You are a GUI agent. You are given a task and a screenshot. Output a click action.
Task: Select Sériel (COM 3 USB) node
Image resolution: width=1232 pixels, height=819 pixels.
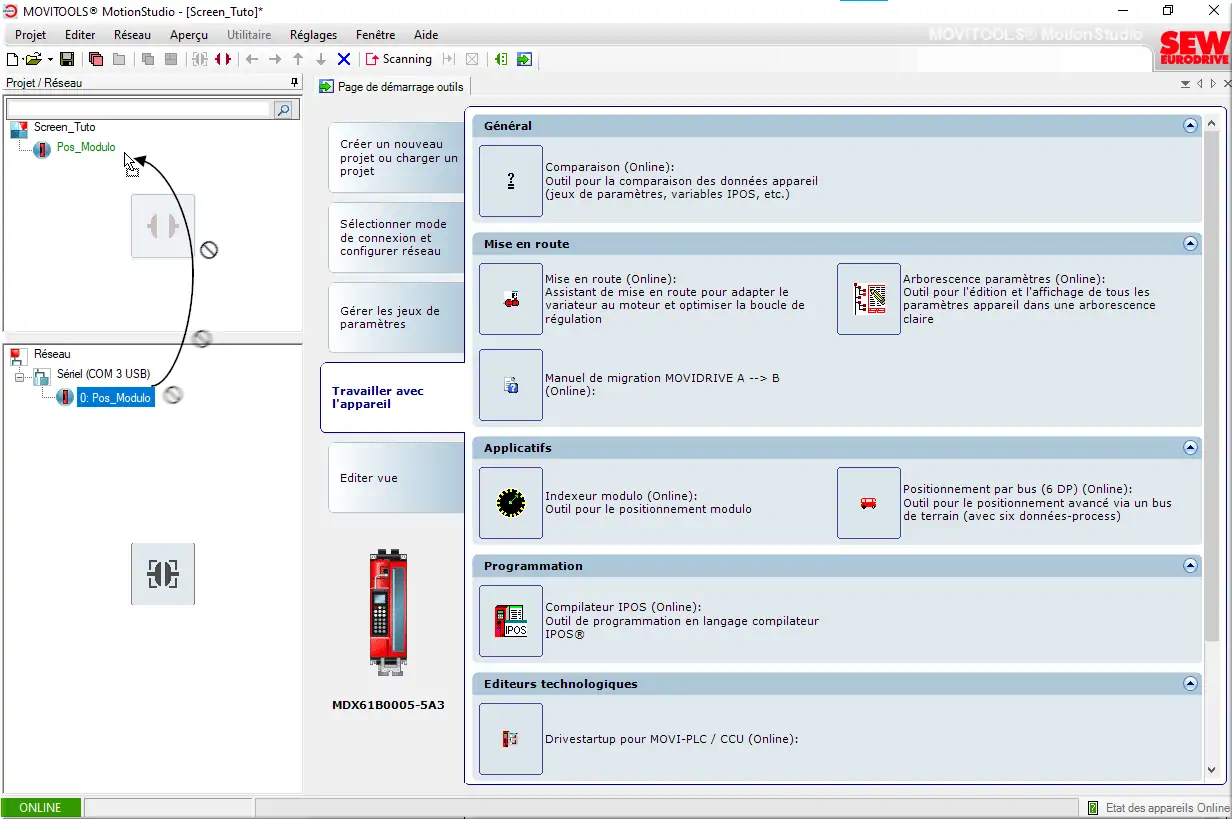(103, 374)
